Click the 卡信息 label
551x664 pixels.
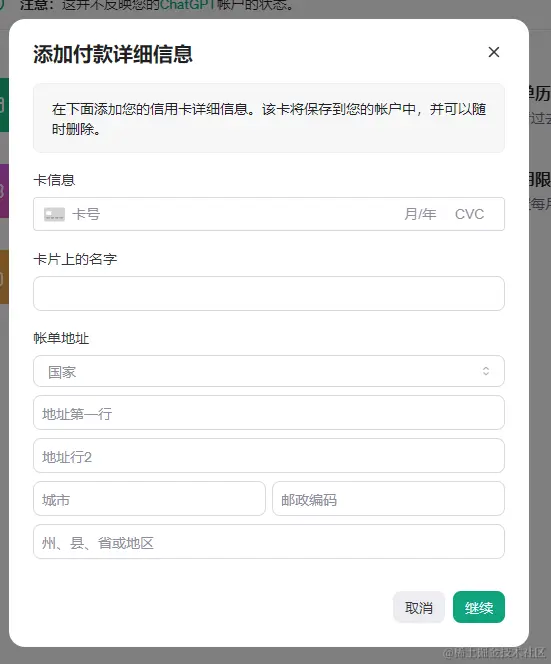pos(54,180)
